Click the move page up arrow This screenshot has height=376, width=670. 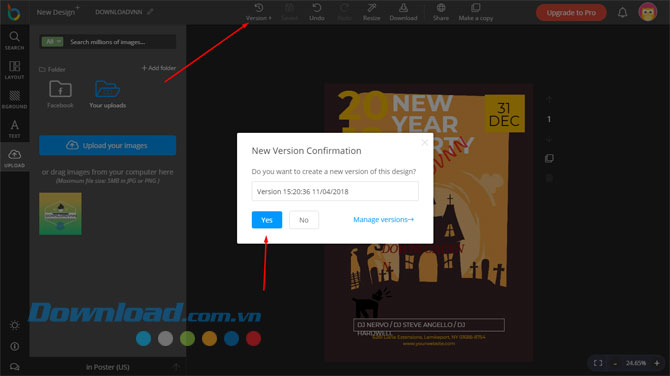point(549,100)
